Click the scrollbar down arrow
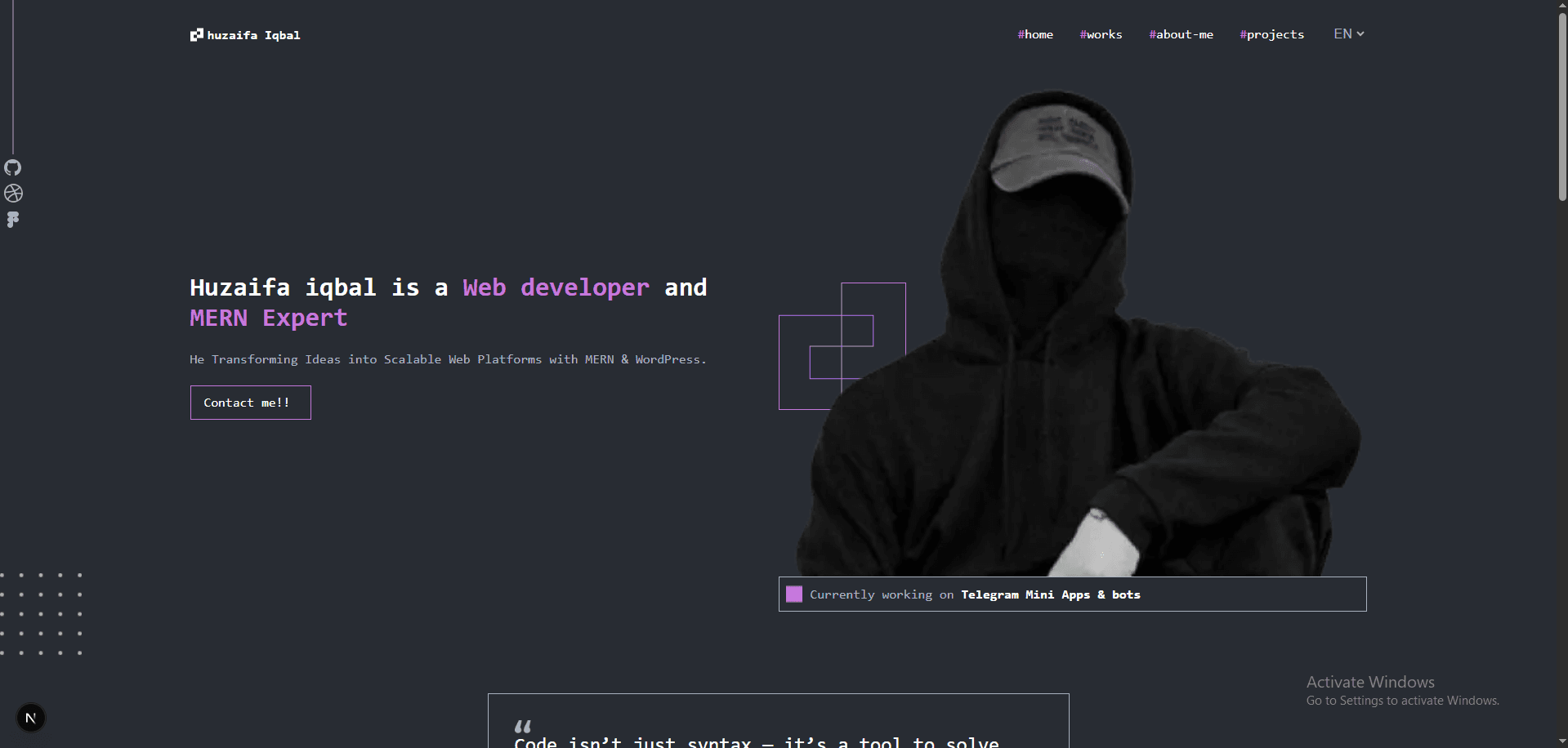The width and height of the screenshot is (1568, 748). tap(1562, 741)
